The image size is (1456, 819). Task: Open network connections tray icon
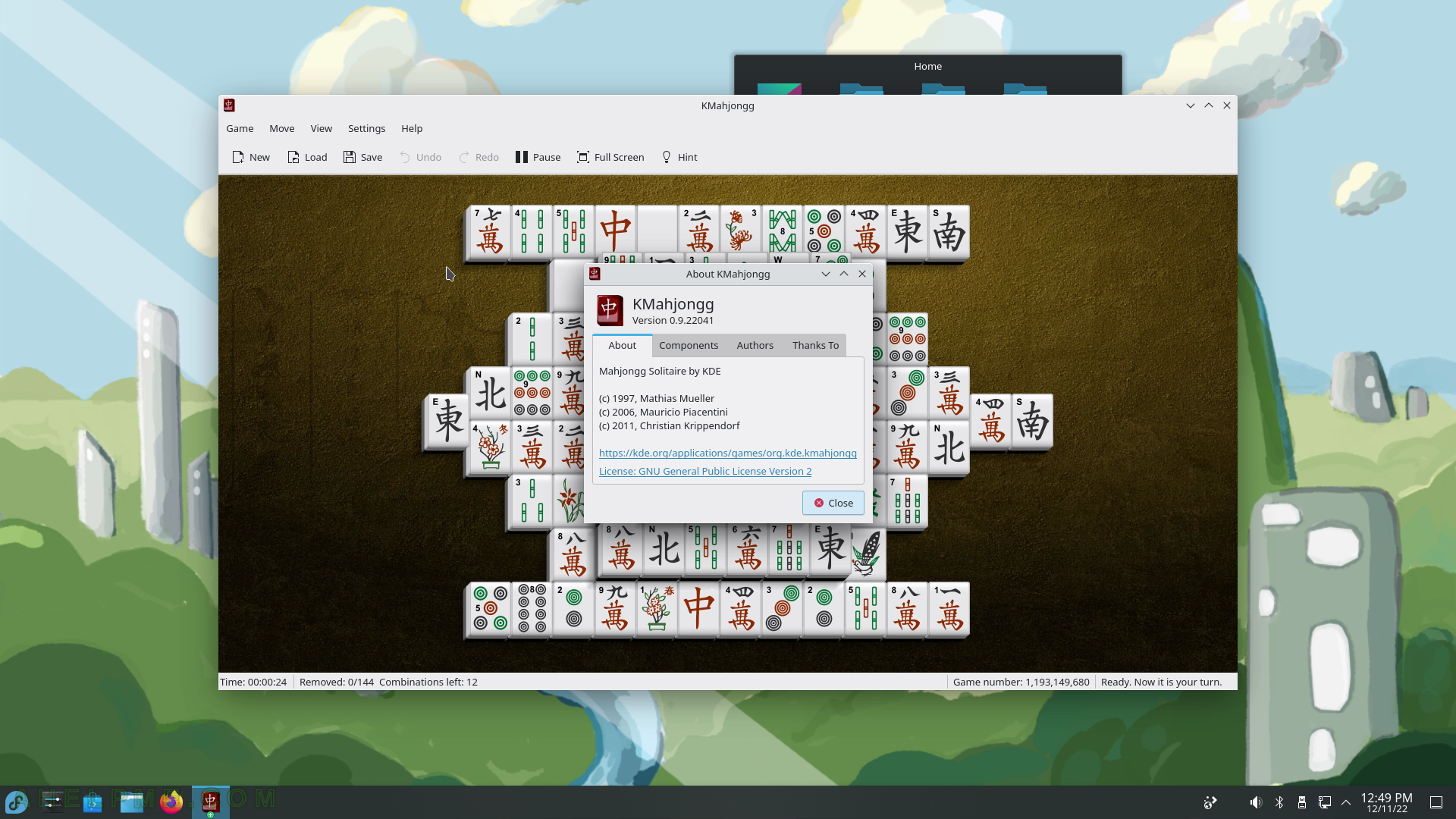click(x=1325, y=802)
